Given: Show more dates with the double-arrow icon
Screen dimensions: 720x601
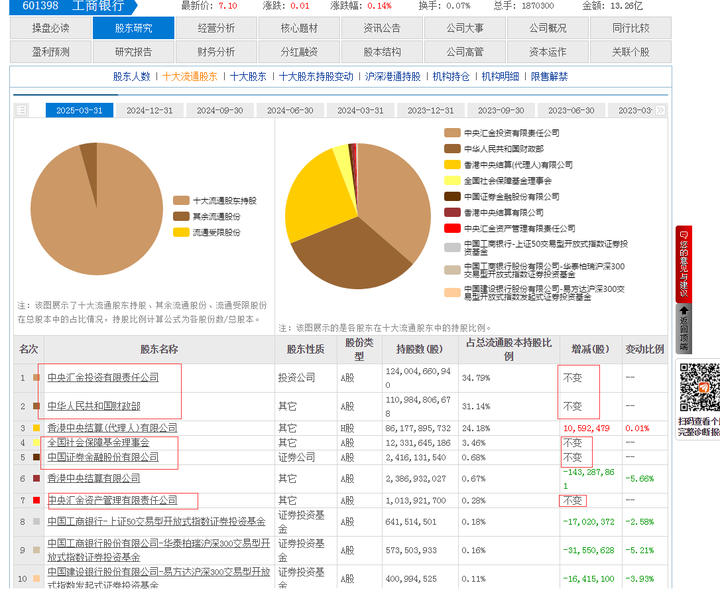Looking at the screenshot, I should (x=660, y=110).
